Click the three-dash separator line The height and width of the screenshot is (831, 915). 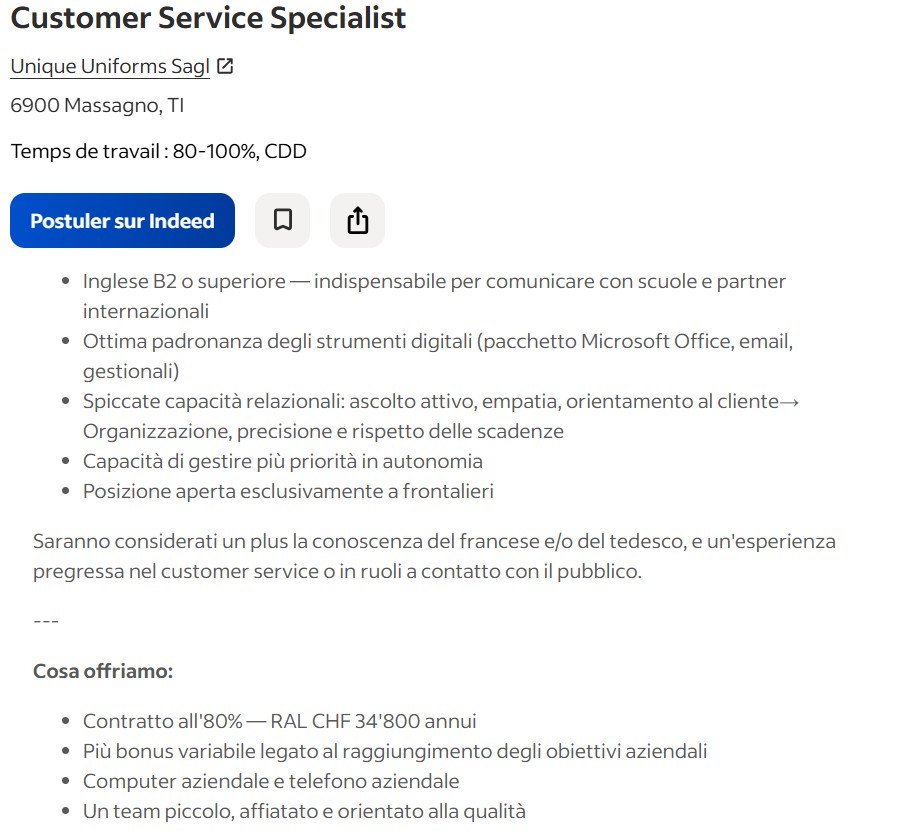coord(46,621)
